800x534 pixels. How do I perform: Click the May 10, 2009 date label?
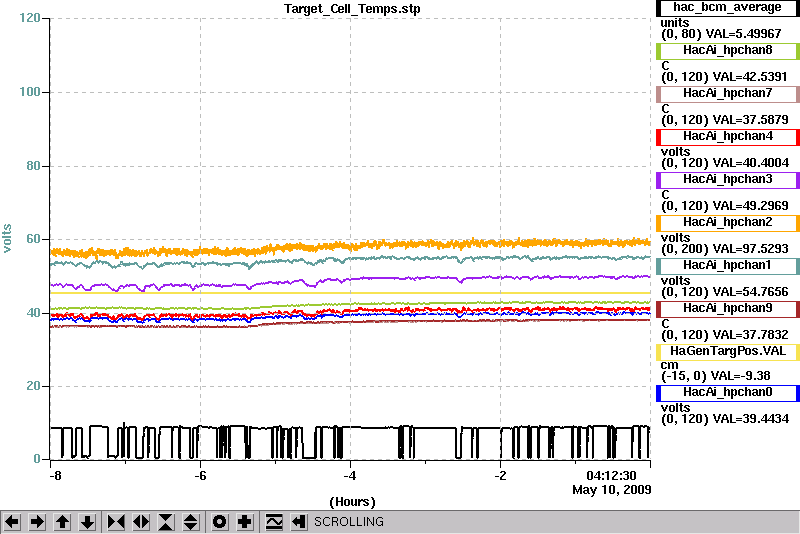[x=612, y=490]
